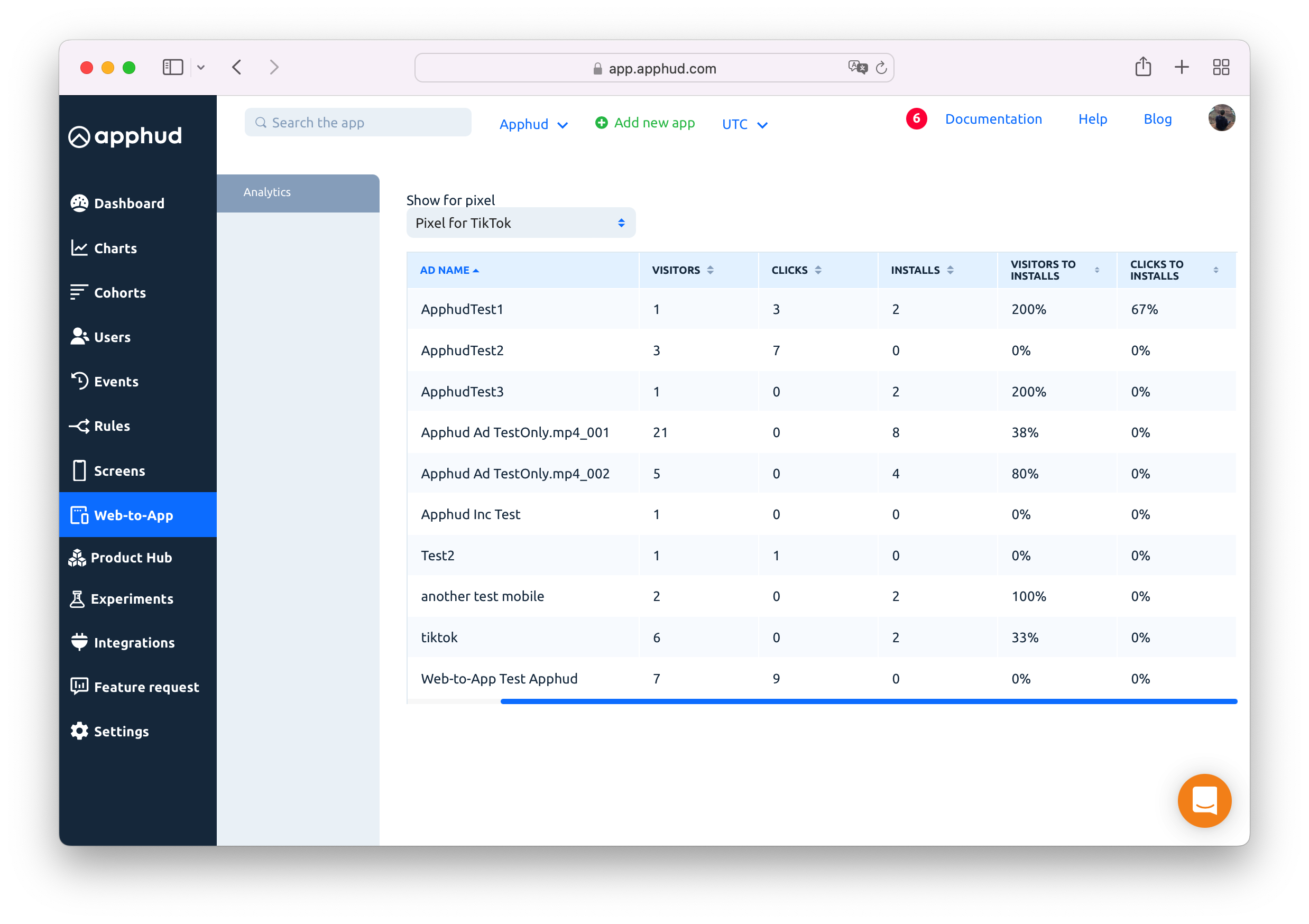This screenshot has width=1309, height=924.
Task: Open the Pixel for TikTok dropdown
Action: [521, 223]
